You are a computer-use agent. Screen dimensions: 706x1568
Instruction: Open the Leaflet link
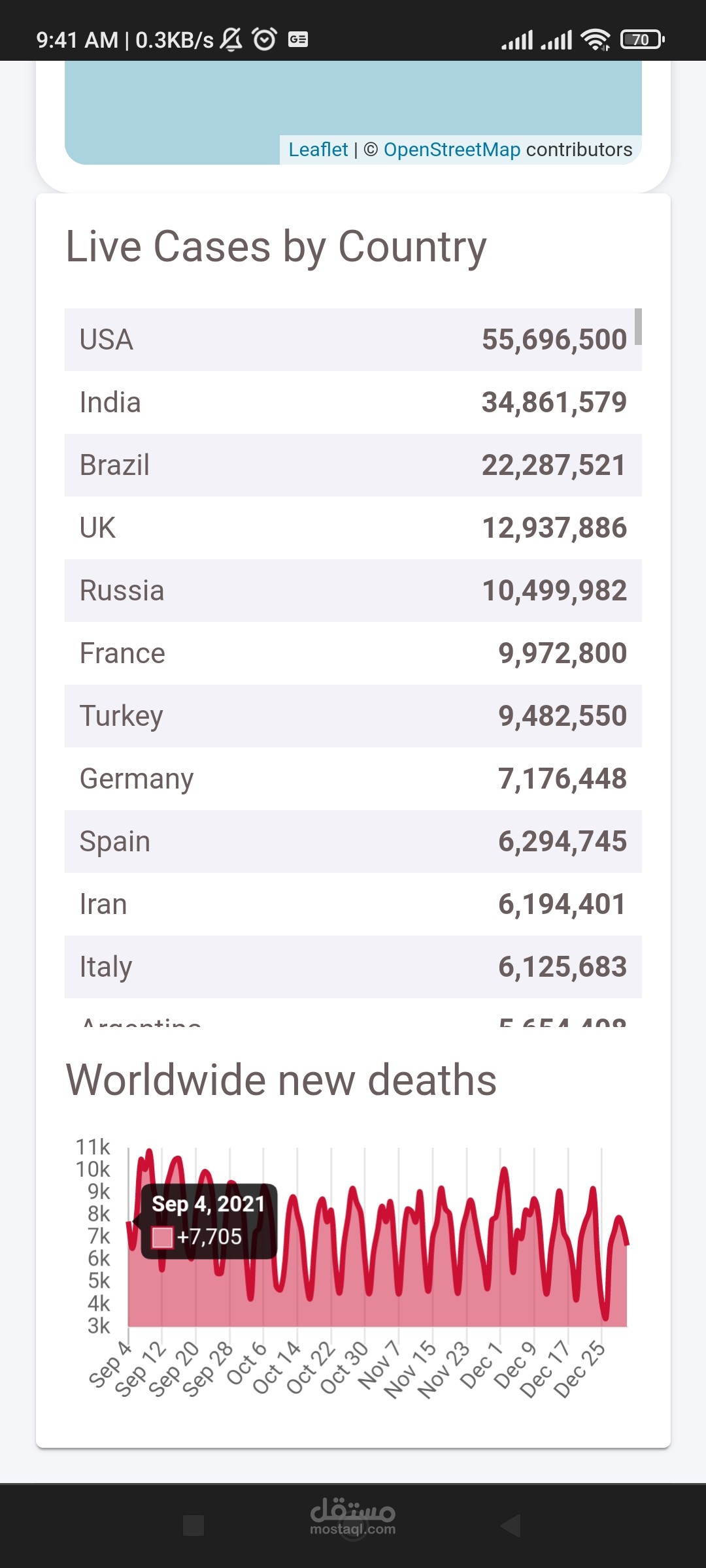(x=318, y=150)
